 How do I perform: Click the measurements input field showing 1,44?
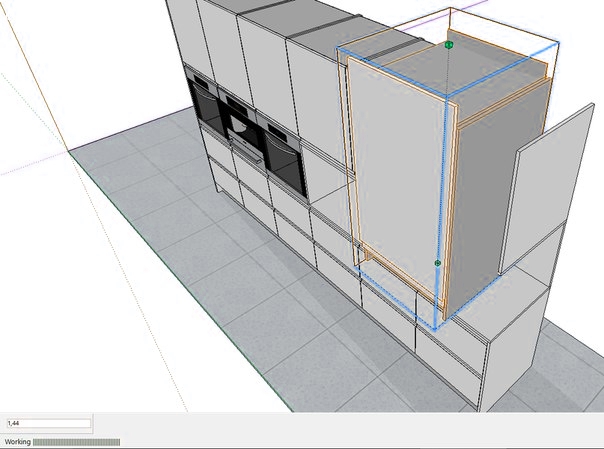pos(49,423)
